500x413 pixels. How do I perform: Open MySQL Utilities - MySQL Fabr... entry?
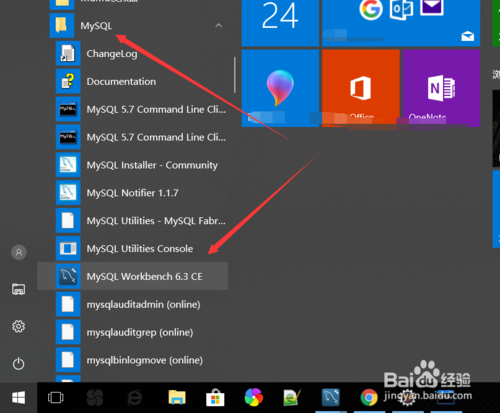coord(156,221)
